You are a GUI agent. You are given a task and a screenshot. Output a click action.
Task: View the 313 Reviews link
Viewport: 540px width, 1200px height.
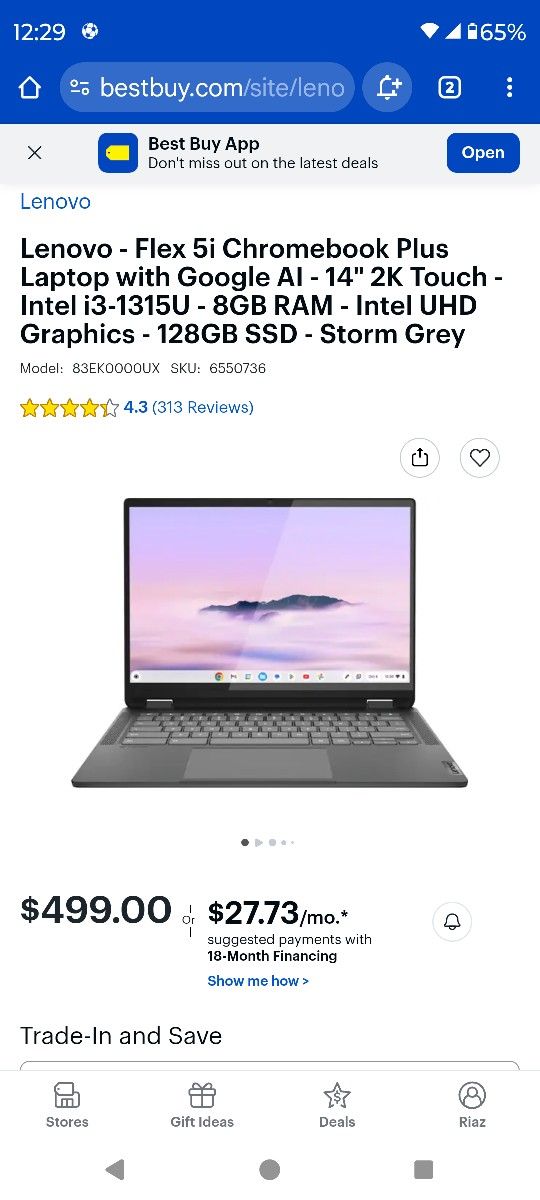[203, 407]
